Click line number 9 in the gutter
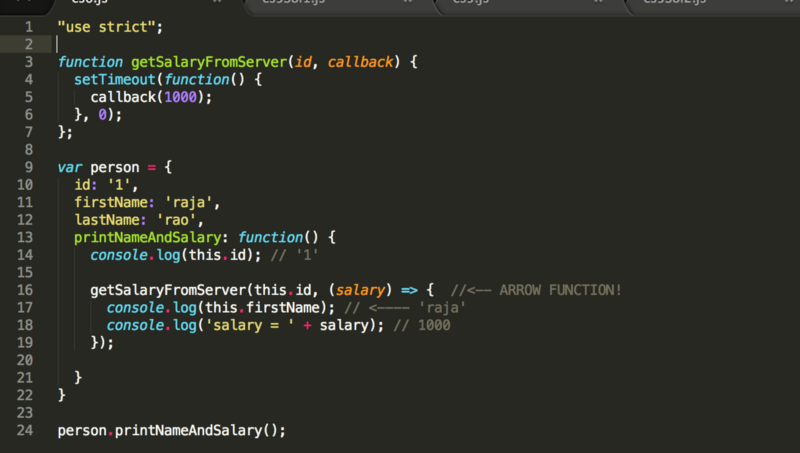This screenshot has width=800, height=453. click(x=29, y=167)
